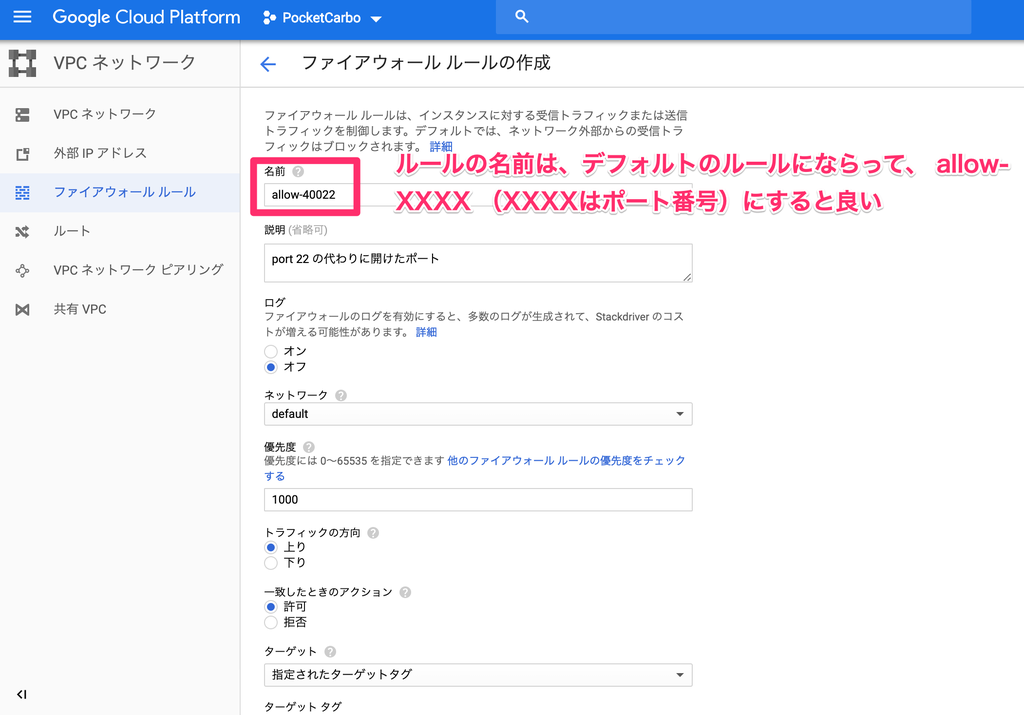1024x715 pixels.
Task: Open the ネットワーク dropdown showing default
Action: tap(477, 413)
